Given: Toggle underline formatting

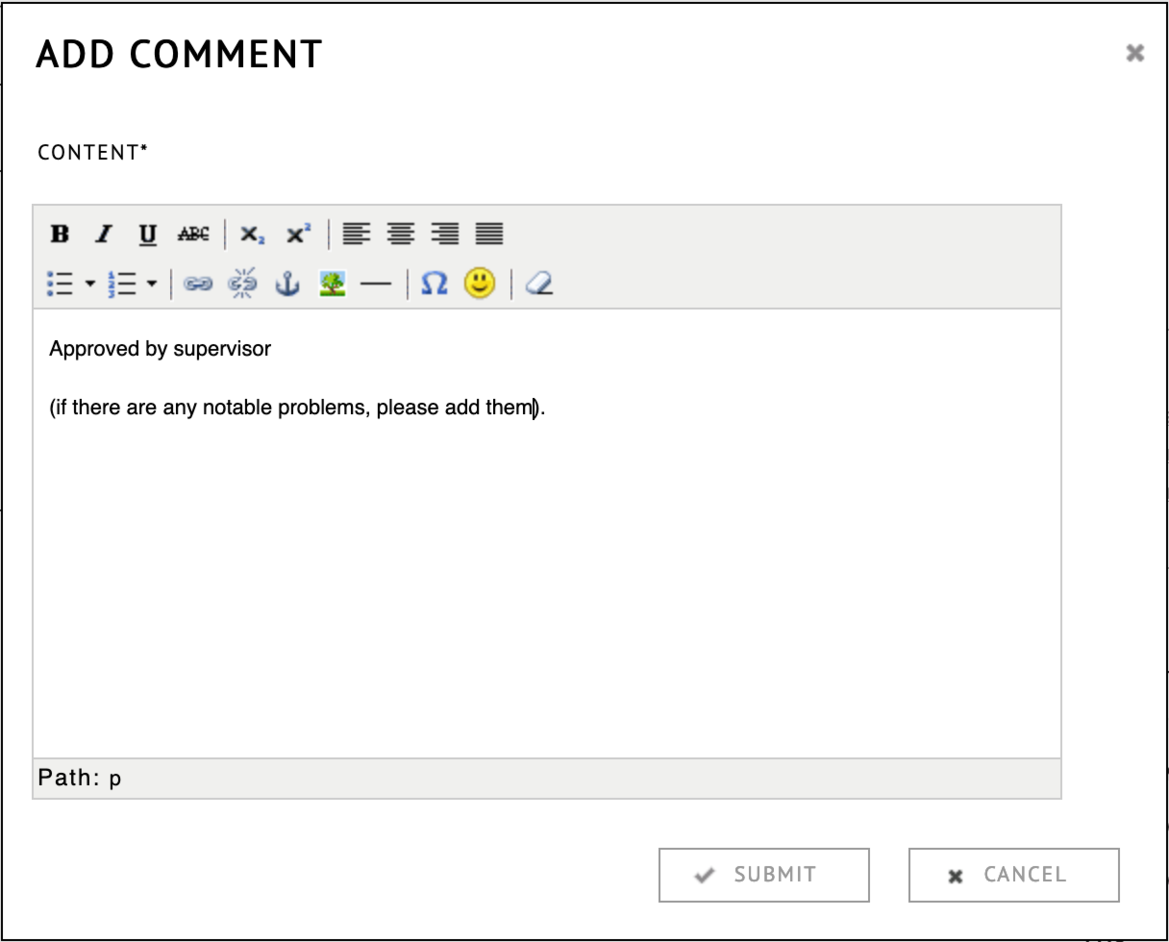Looking at the screenshot, I should [x=147, y=234].
